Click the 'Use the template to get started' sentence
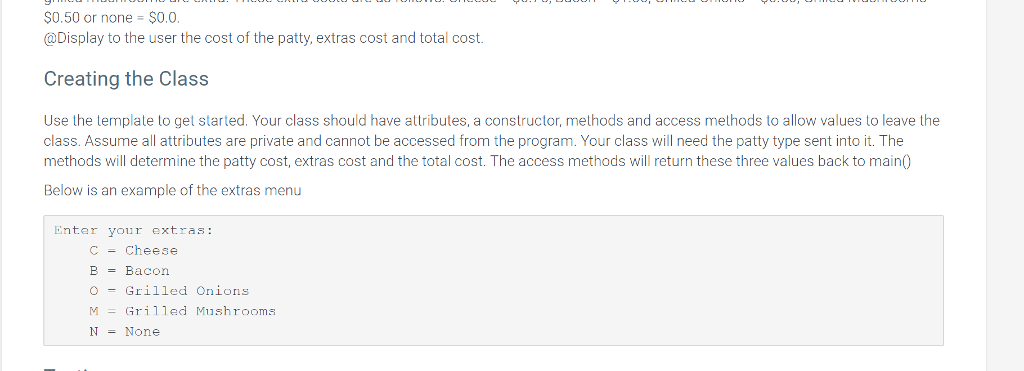 point(146,121)
